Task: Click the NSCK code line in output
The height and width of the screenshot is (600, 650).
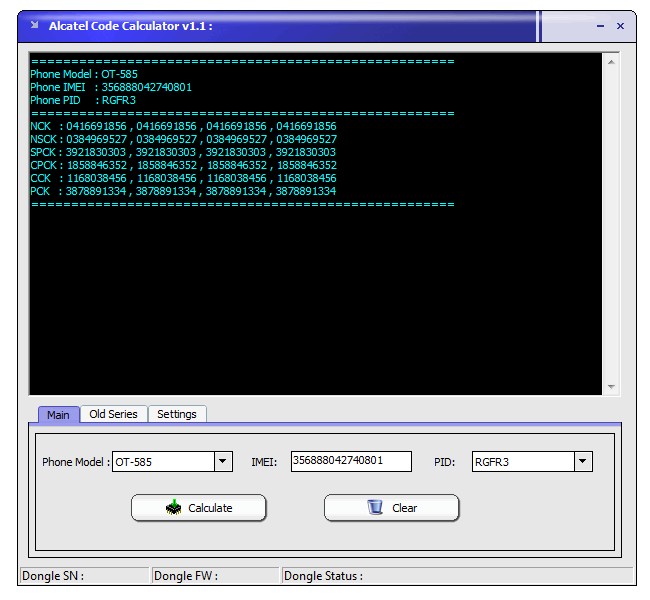Action: [x=183, y=139]
